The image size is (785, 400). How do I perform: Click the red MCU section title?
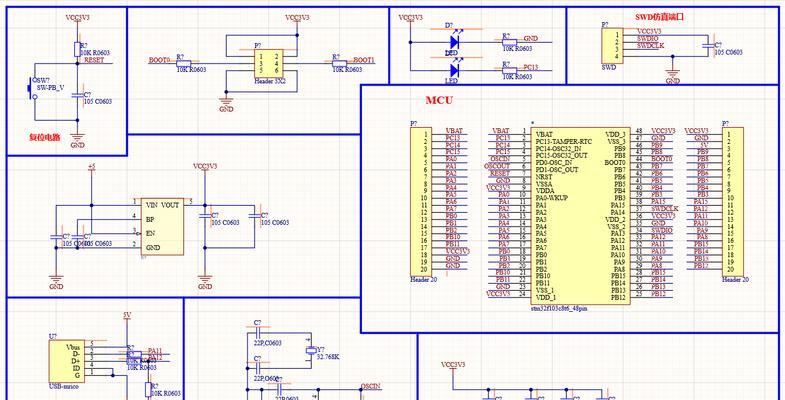pos(439,100)
